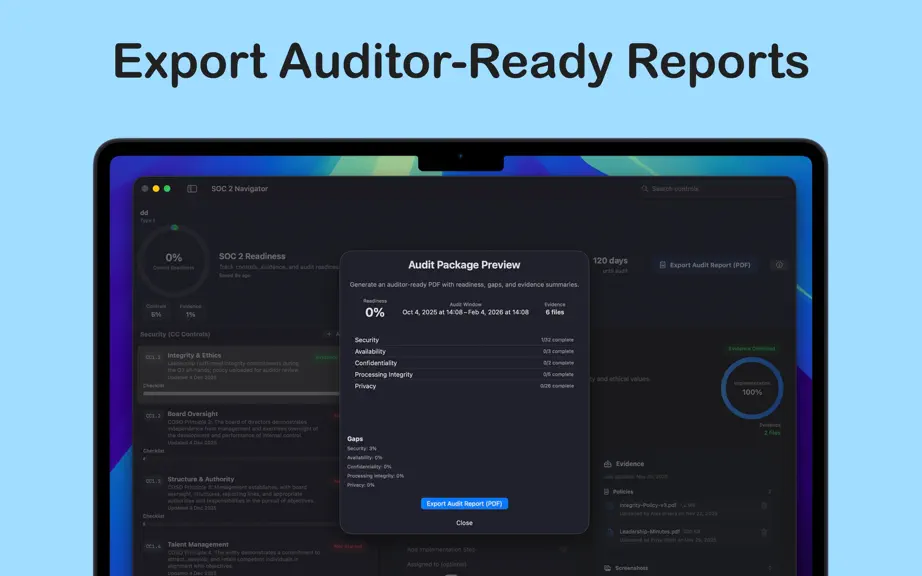922x576 pixels.
Task: Click the Evidence 6 files value in the dialog
Action: [554, 312]
